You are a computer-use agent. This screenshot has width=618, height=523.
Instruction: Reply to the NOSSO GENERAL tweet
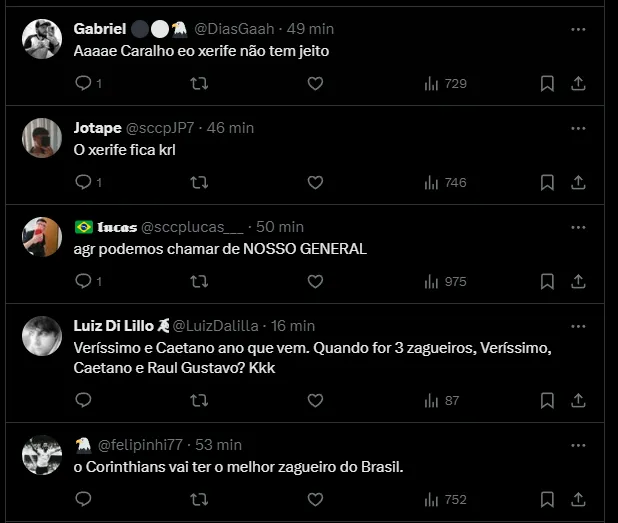(83, 282)
